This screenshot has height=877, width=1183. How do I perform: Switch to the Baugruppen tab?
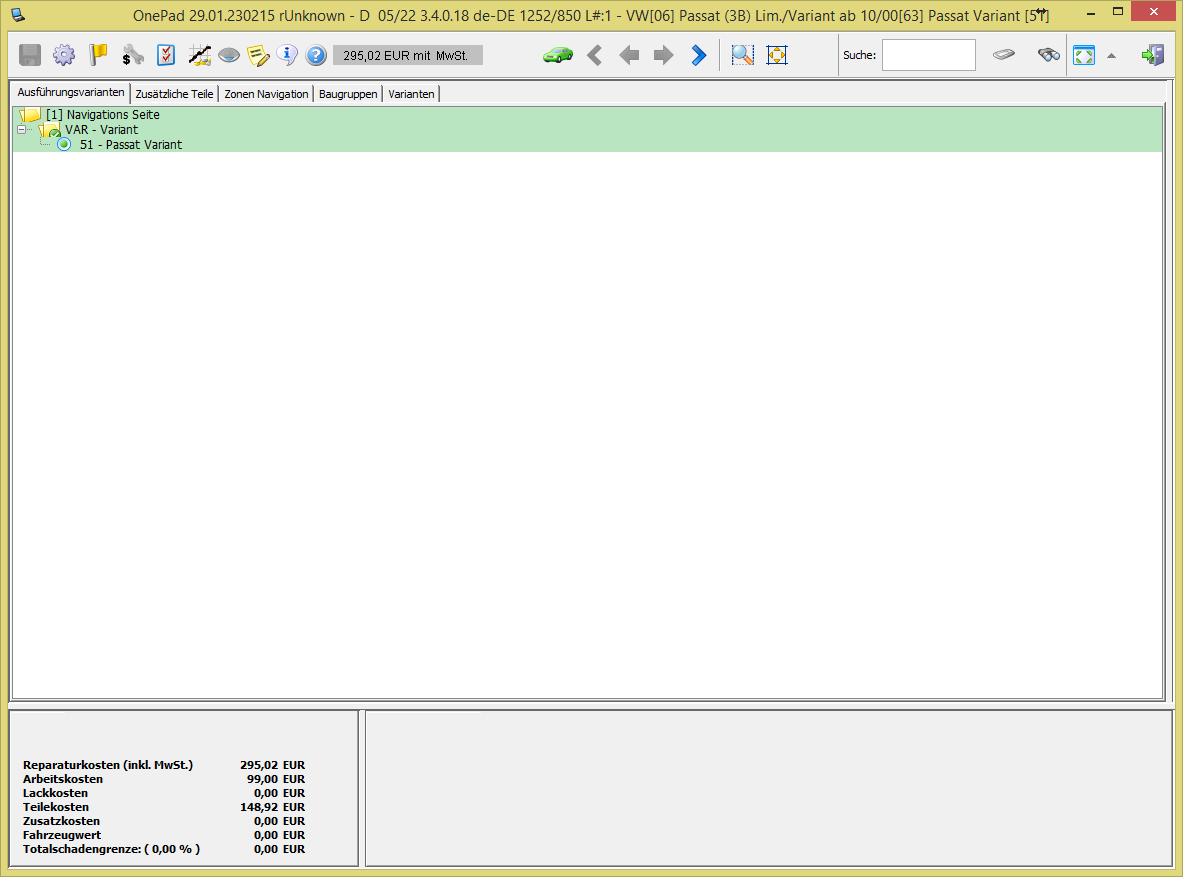[348, 94]
